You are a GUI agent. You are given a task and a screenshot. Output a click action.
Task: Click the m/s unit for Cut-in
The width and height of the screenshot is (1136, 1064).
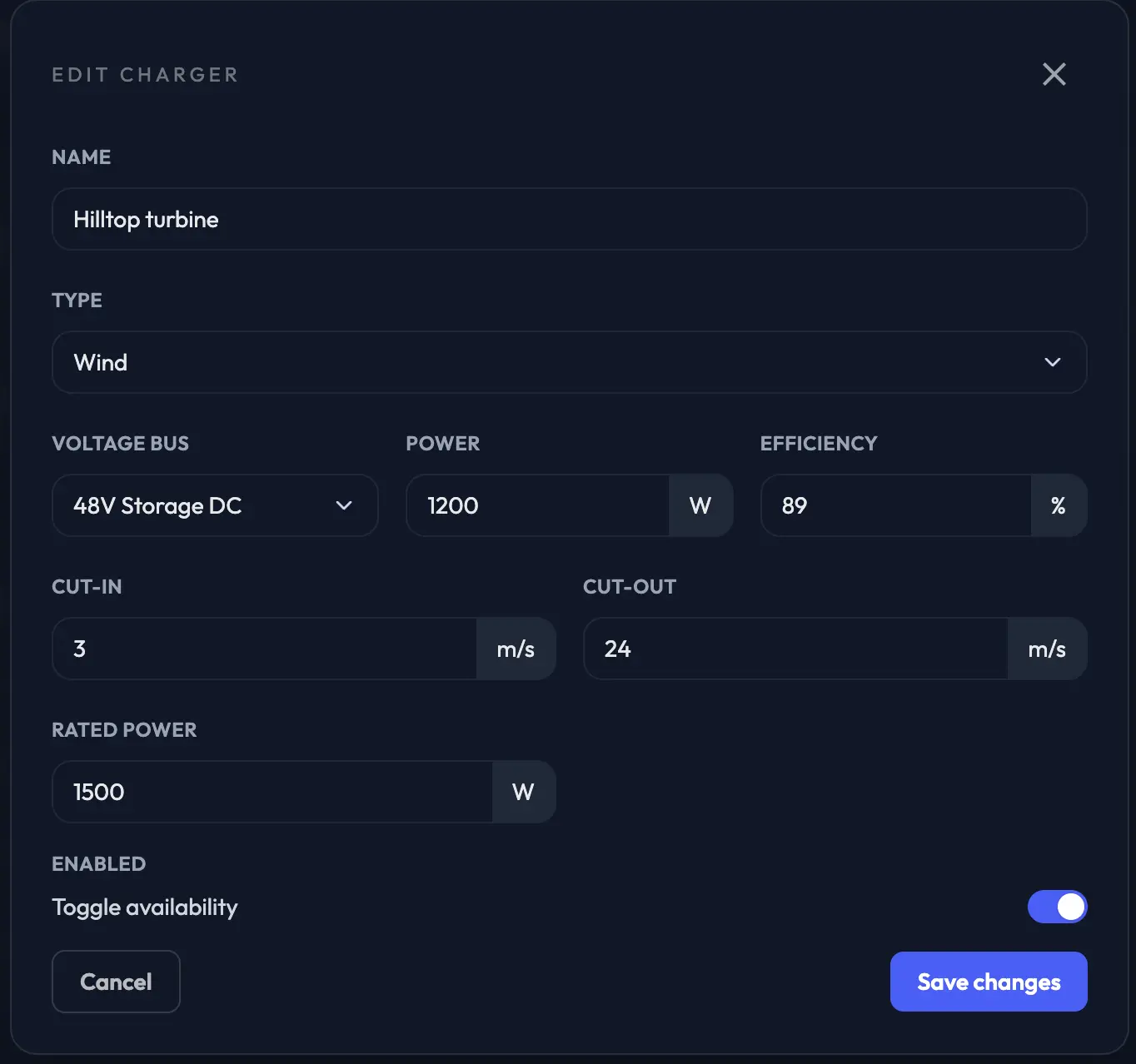point(516,649)
